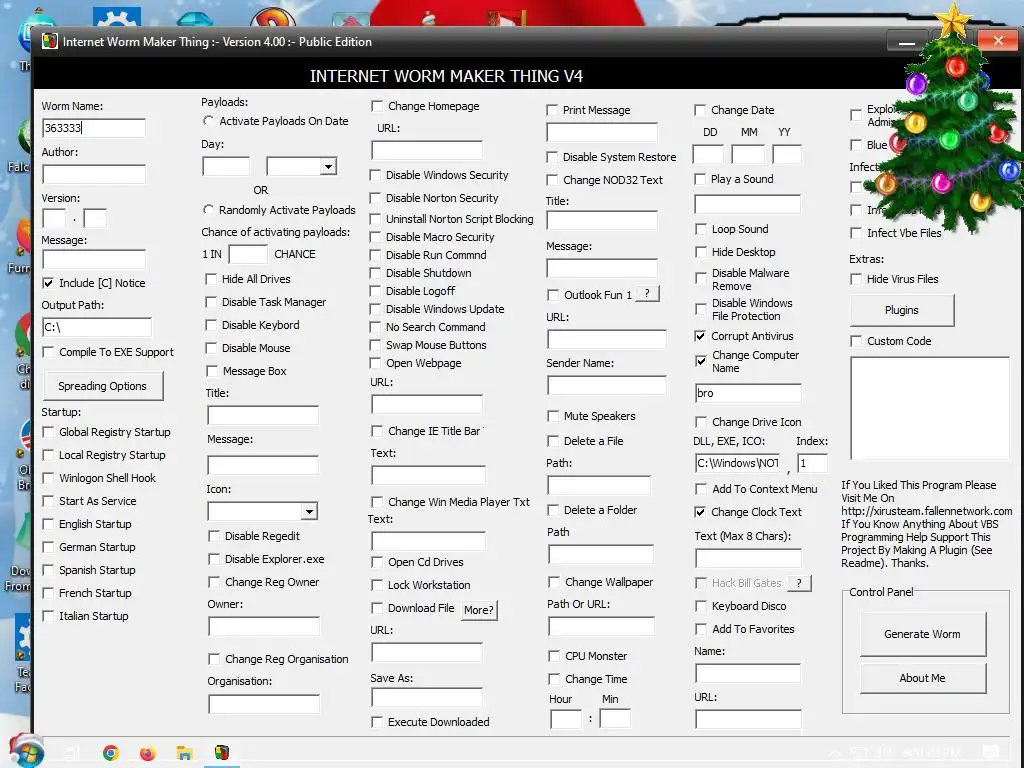1024x768 pixels.
Task: Focus the Reg Owner field
Action: pos(264,626)
